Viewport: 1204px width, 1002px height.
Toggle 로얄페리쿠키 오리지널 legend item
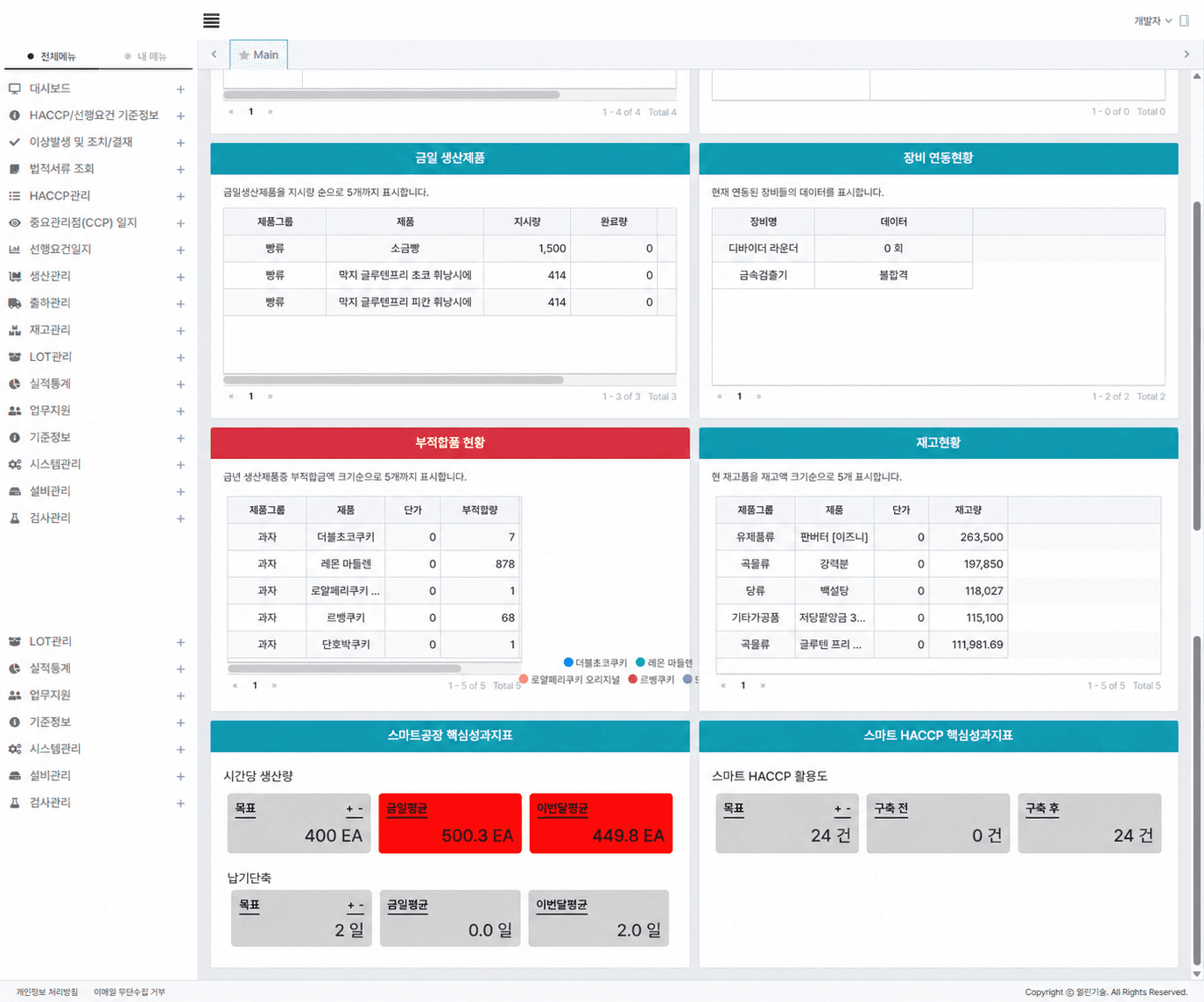(569, 680)
